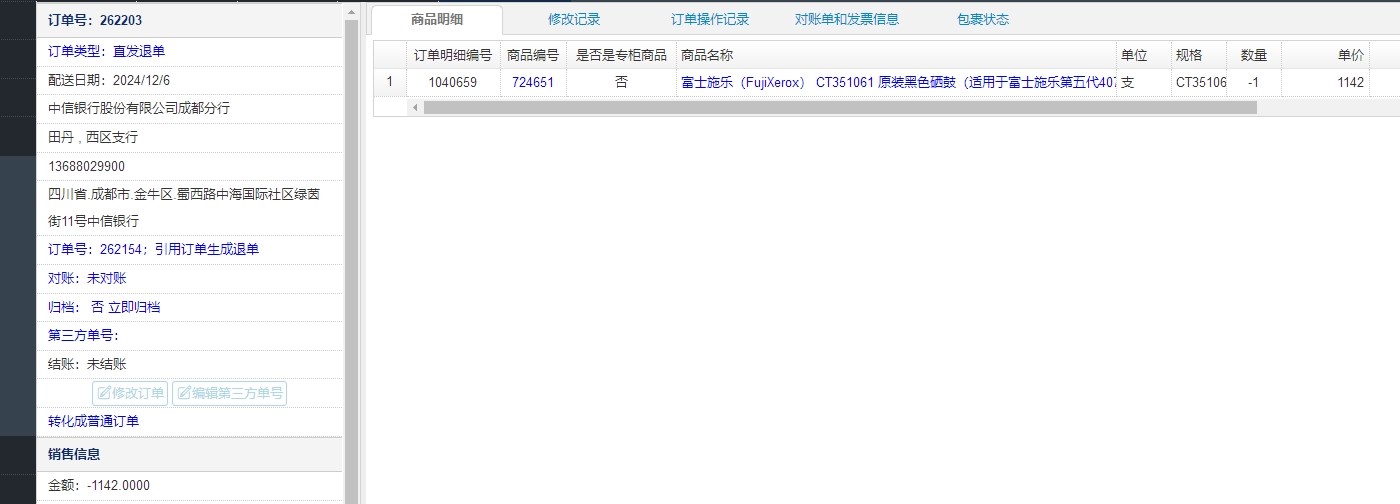Switch to the 商品明细 tab
The height and width of the screenshot is (504, 1400).
437,19
